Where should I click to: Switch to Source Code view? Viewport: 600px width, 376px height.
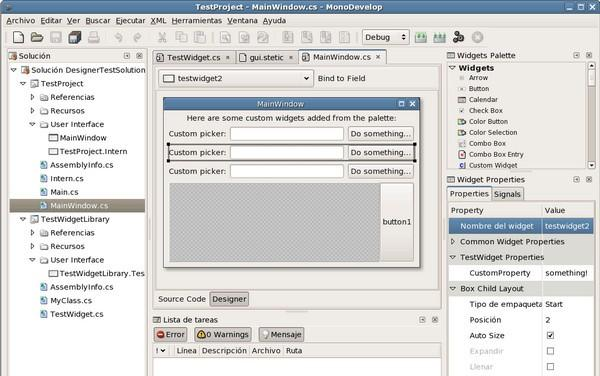coord(182,299)
